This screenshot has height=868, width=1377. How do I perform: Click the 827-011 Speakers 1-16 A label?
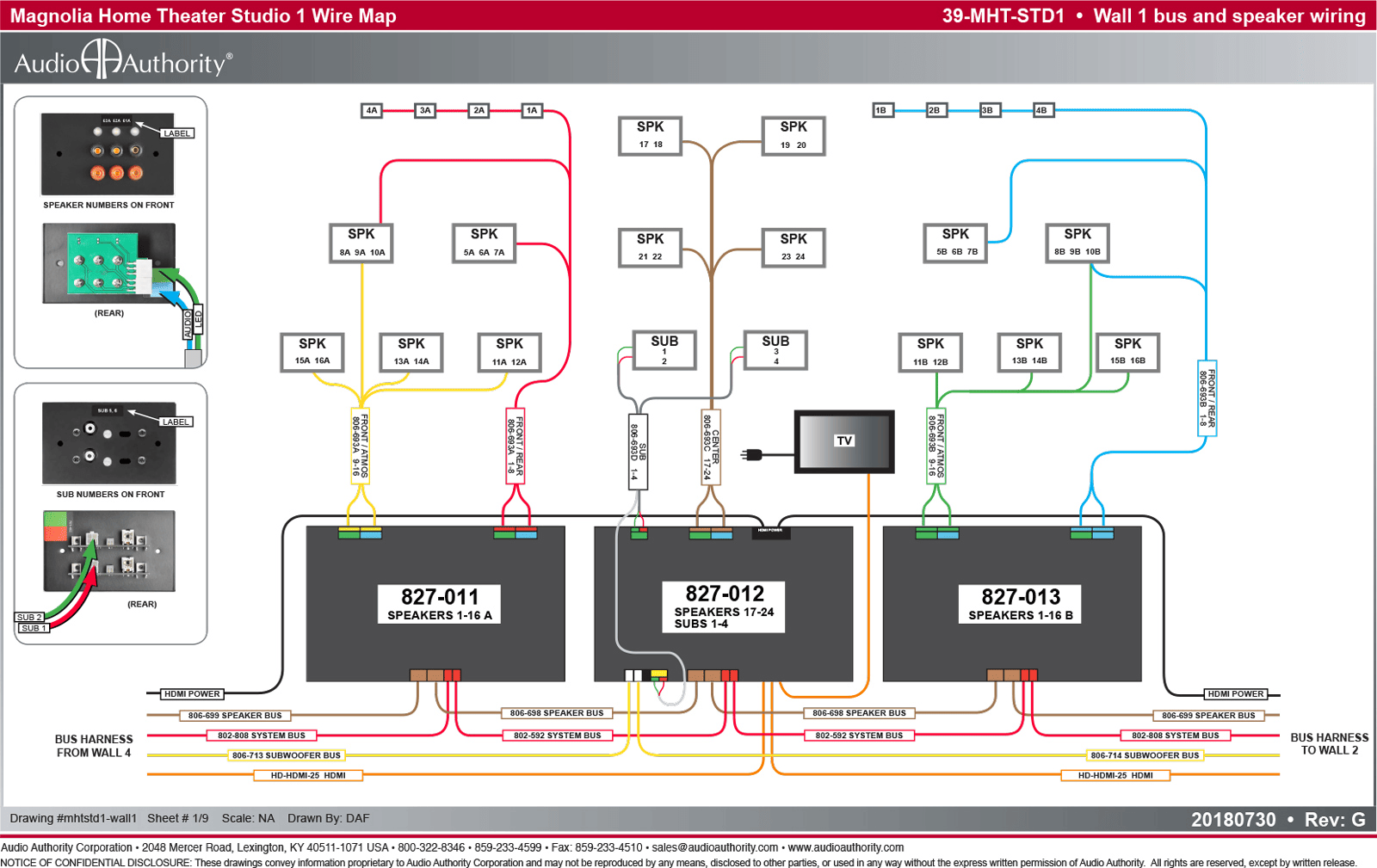click(x=440, y=604)
